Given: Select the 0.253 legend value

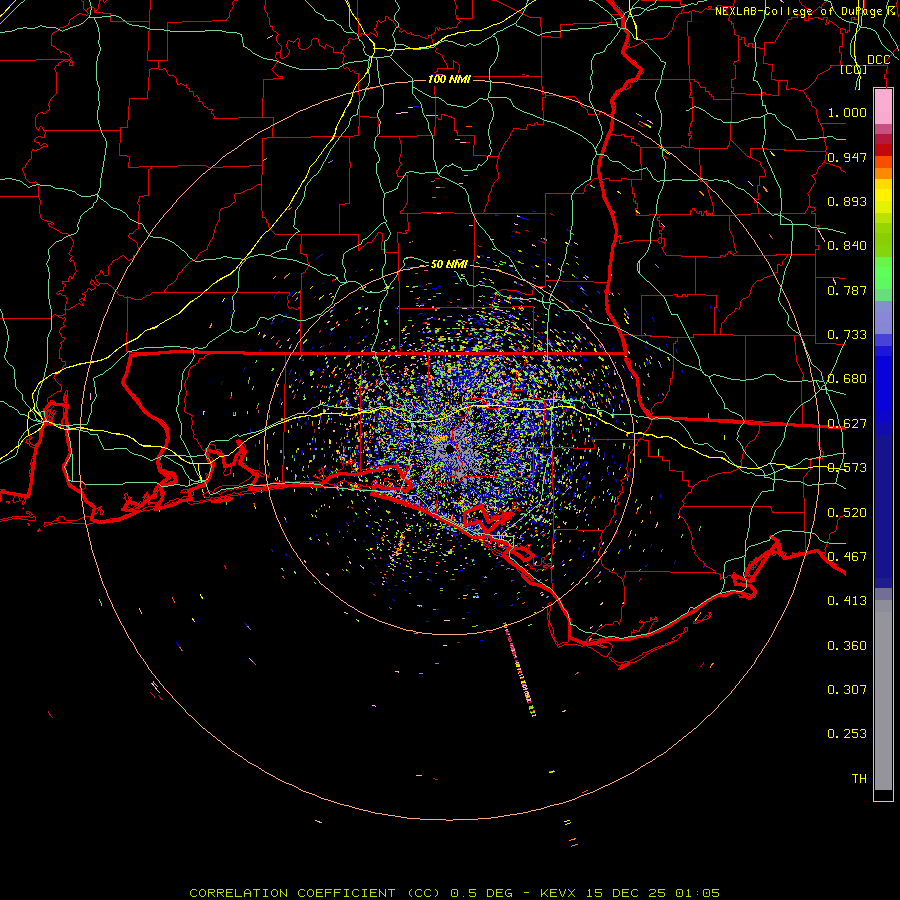Looking at the screenshot, I should (847, 734).
